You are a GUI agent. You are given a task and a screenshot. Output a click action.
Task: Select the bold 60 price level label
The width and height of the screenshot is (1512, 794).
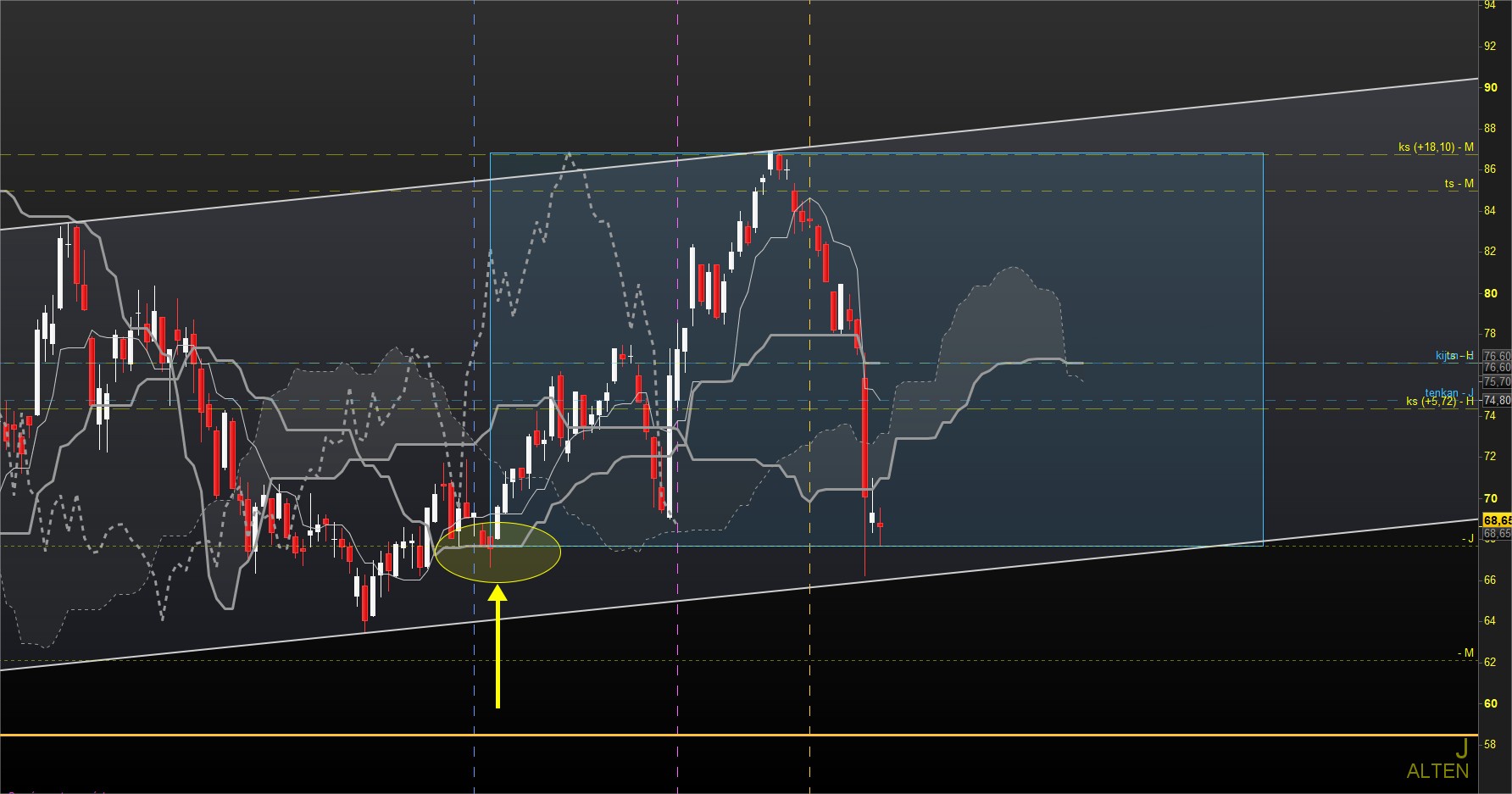coord(1490,703)
